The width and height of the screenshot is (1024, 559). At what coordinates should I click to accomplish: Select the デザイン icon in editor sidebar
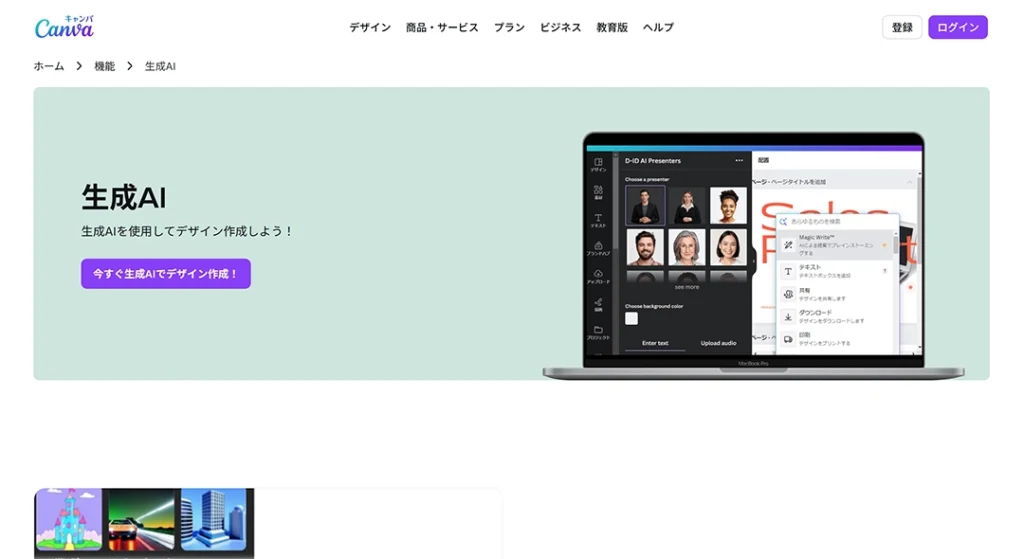pos(598,163)
